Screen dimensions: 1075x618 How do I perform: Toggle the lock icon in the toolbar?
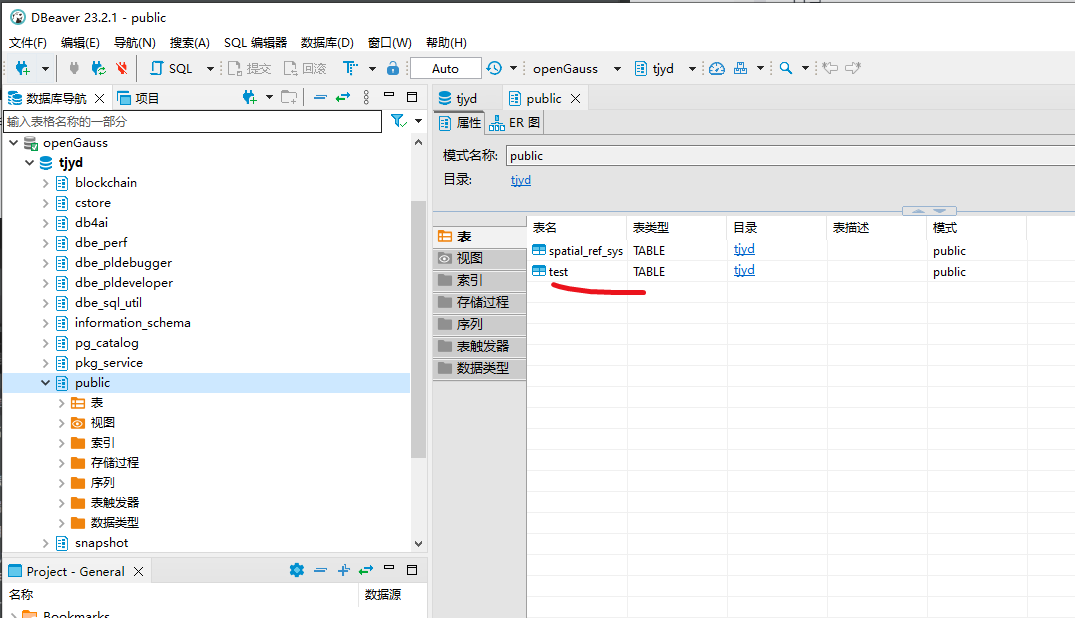(392, 68)
